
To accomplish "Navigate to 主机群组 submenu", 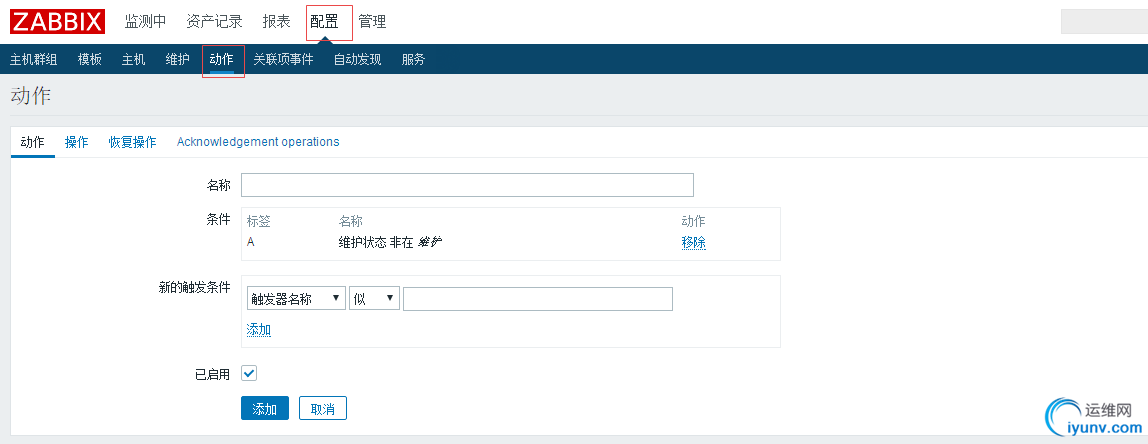I will click(x=34, y=59).
